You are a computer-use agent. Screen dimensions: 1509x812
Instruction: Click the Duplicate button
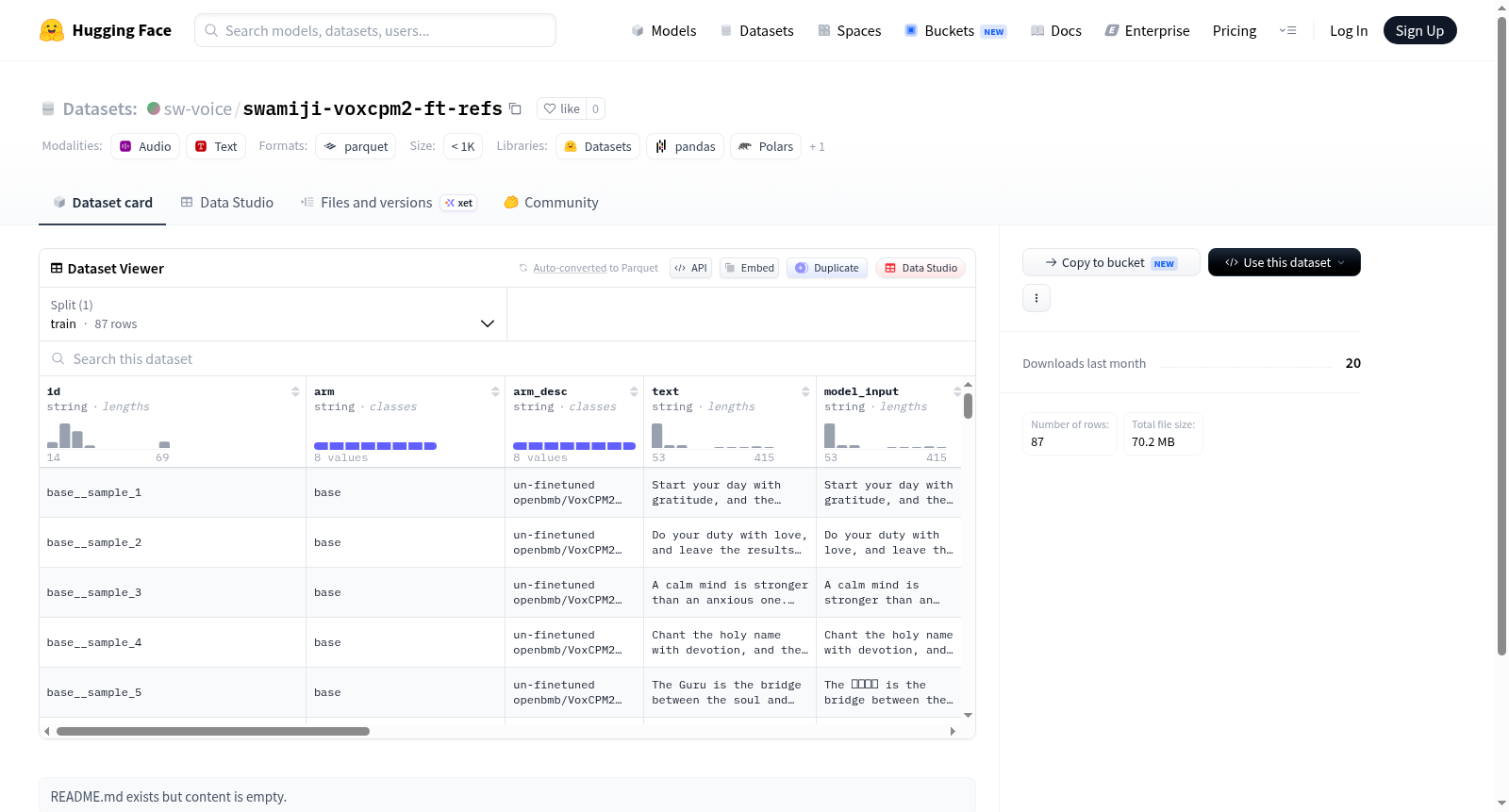(x=827, y=268)
